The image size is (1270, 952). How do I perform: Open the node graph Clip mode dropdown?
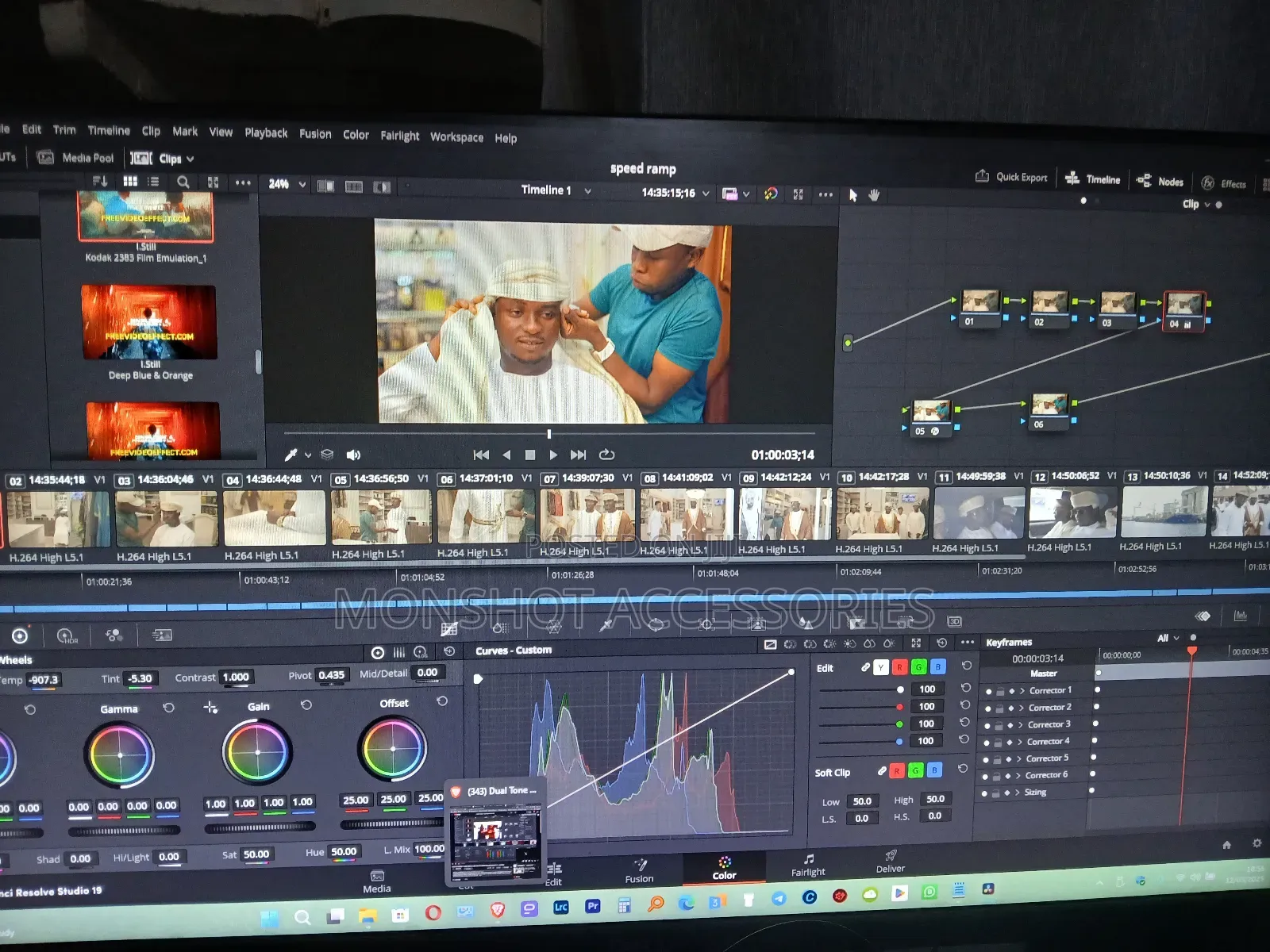coord(1207,205)
